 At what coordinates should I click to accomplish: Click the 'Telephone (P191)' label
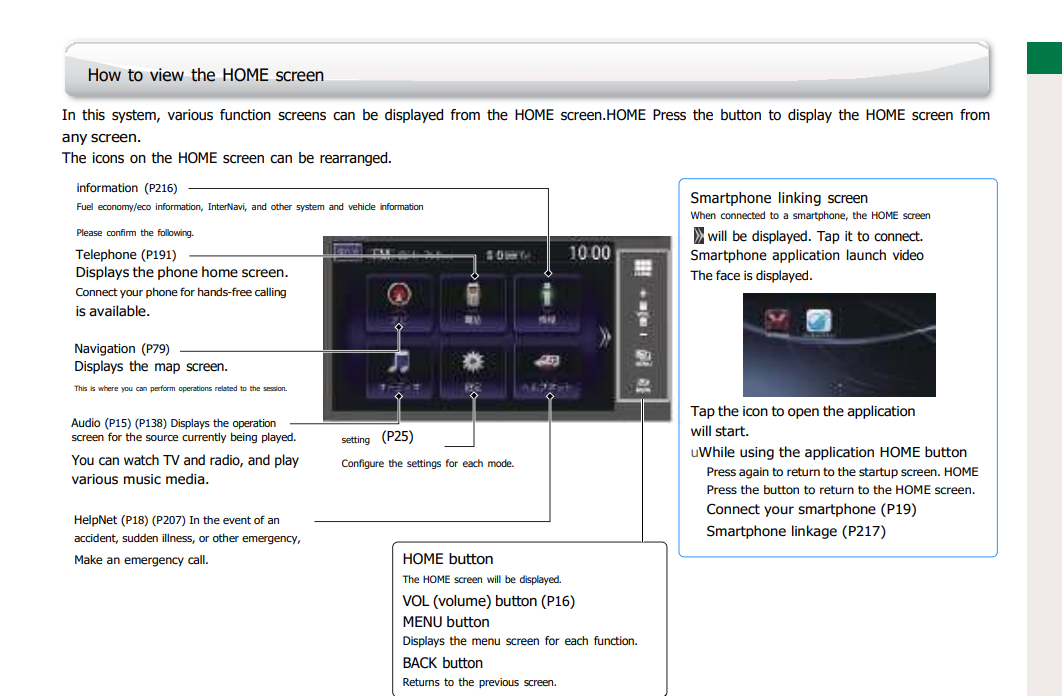click(125, 254)
